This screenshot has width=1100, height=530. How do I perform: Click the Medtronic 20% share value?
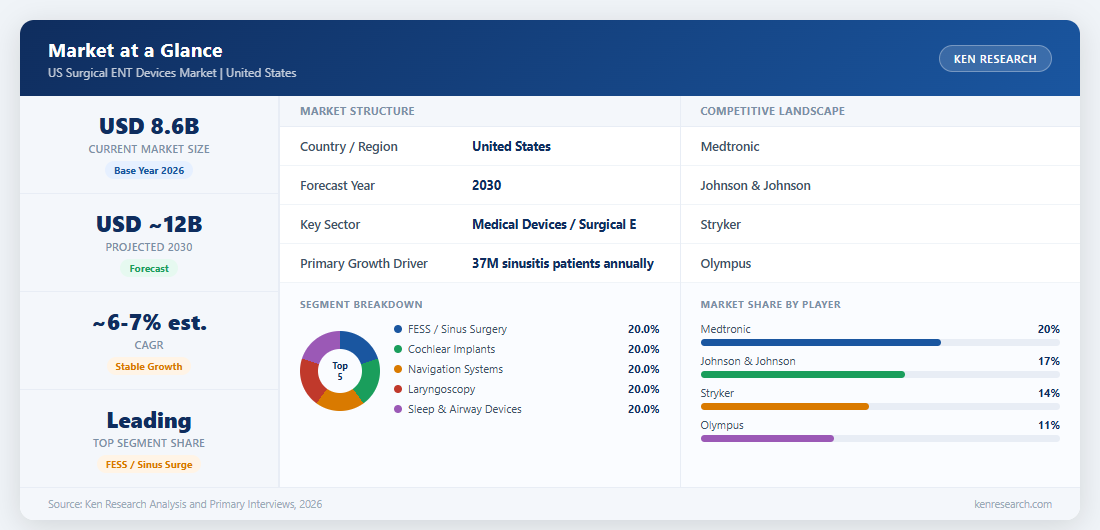coord(1049,329)
